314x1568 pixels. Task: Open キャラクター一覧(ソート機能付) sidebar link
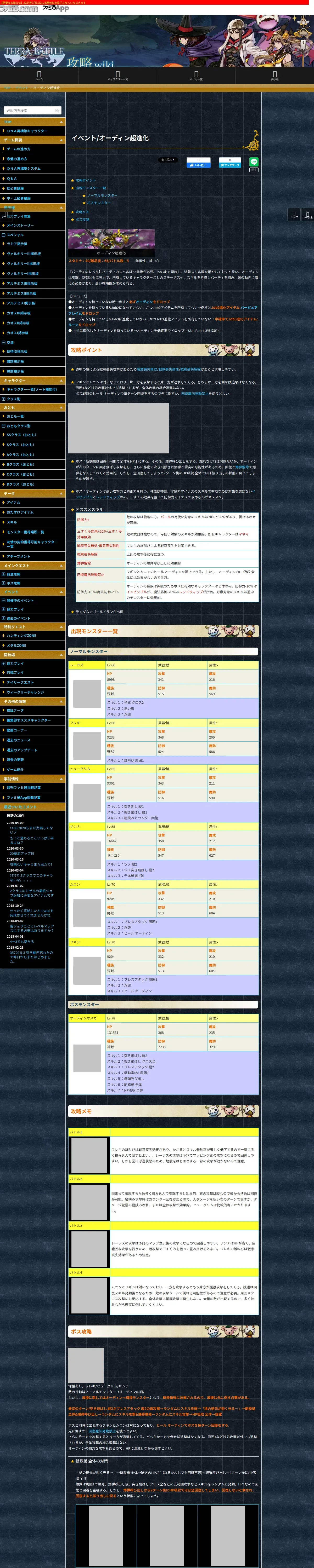(32, 390)
